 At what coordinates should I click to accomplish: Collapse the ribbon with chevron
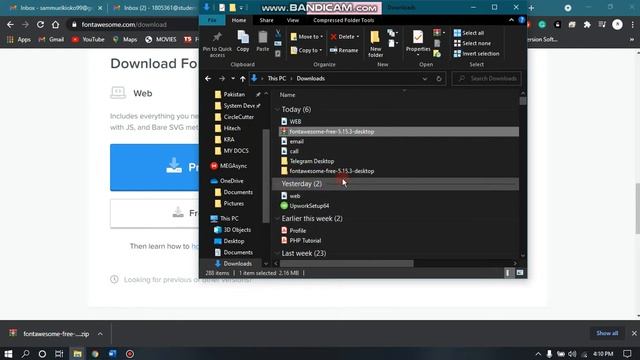(x=511, y=20)
